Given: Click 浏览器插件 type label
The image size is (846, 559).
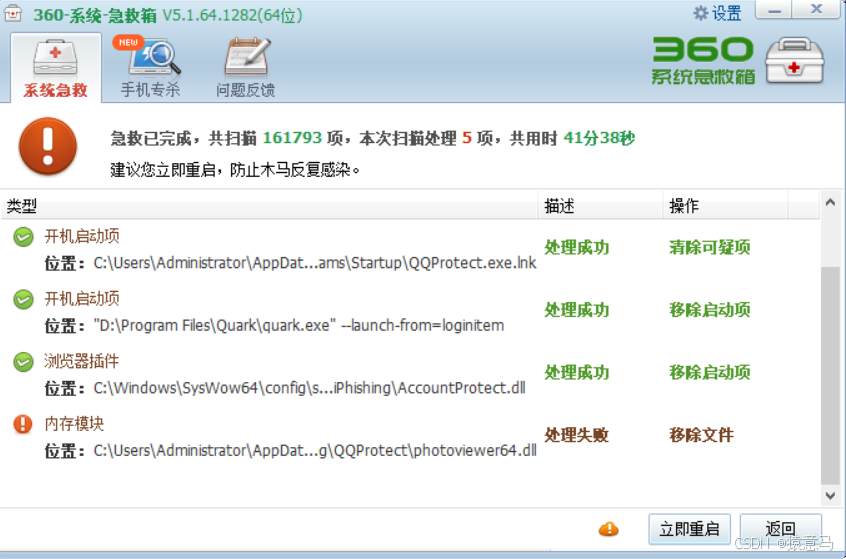Looking at the screenshot, I should click(81, 362).
